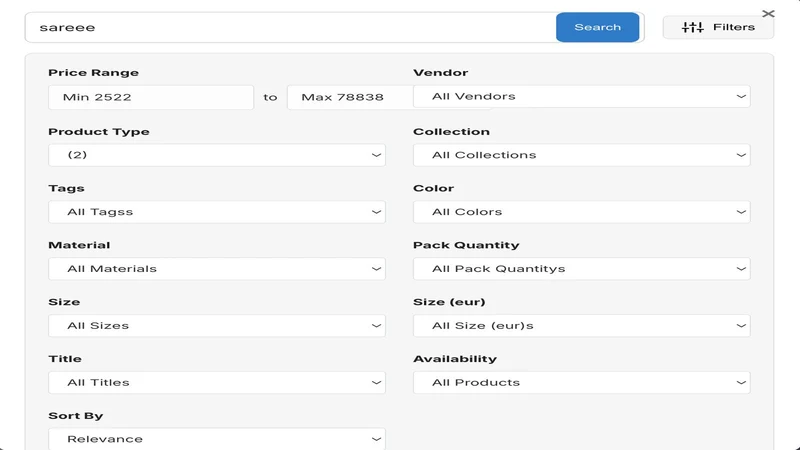Open the All Colors dropdown
The height and width of the screenshot is (450, 800).
tap(582, 212)
